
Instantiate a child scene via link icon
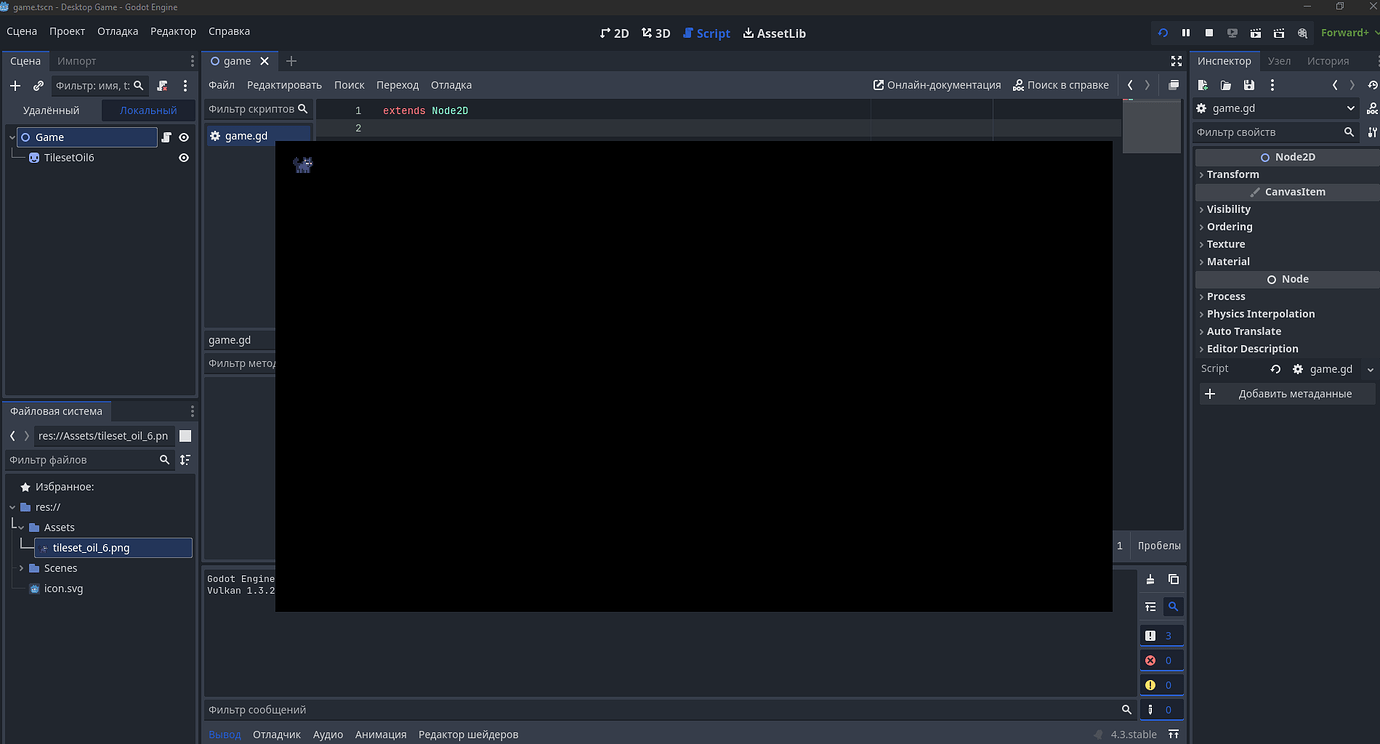[38, 86]
